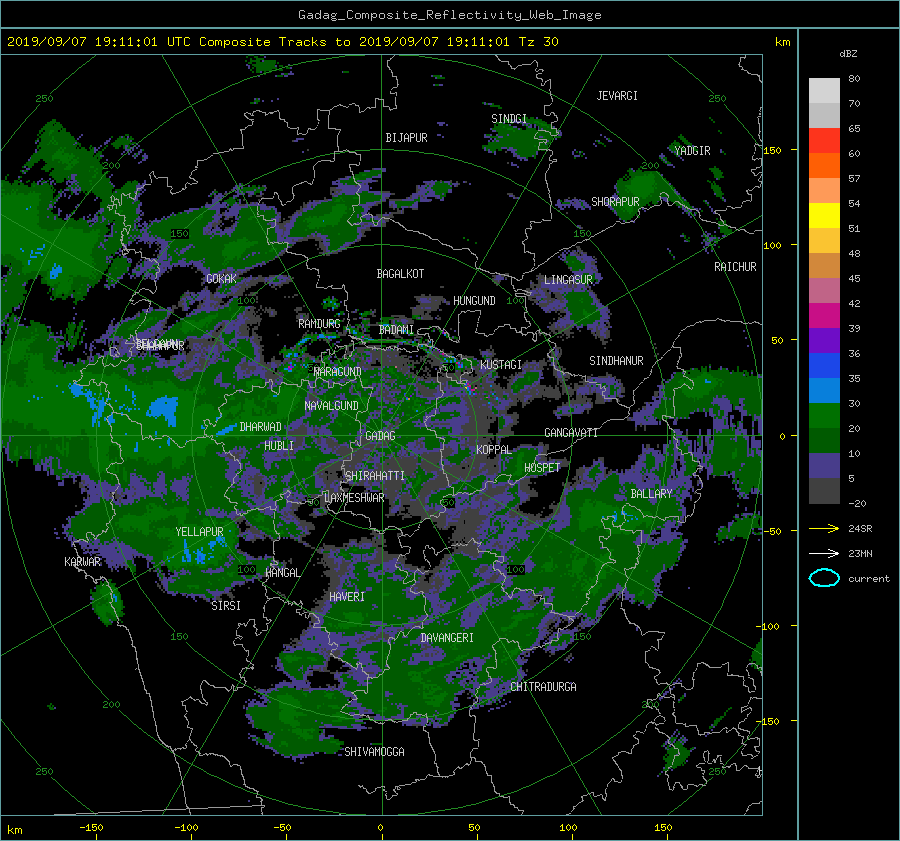The width and height of the screenshot is (900, 841).
Task: Click the 'dBZ' legend heading
Action: [x=848, y=53]
